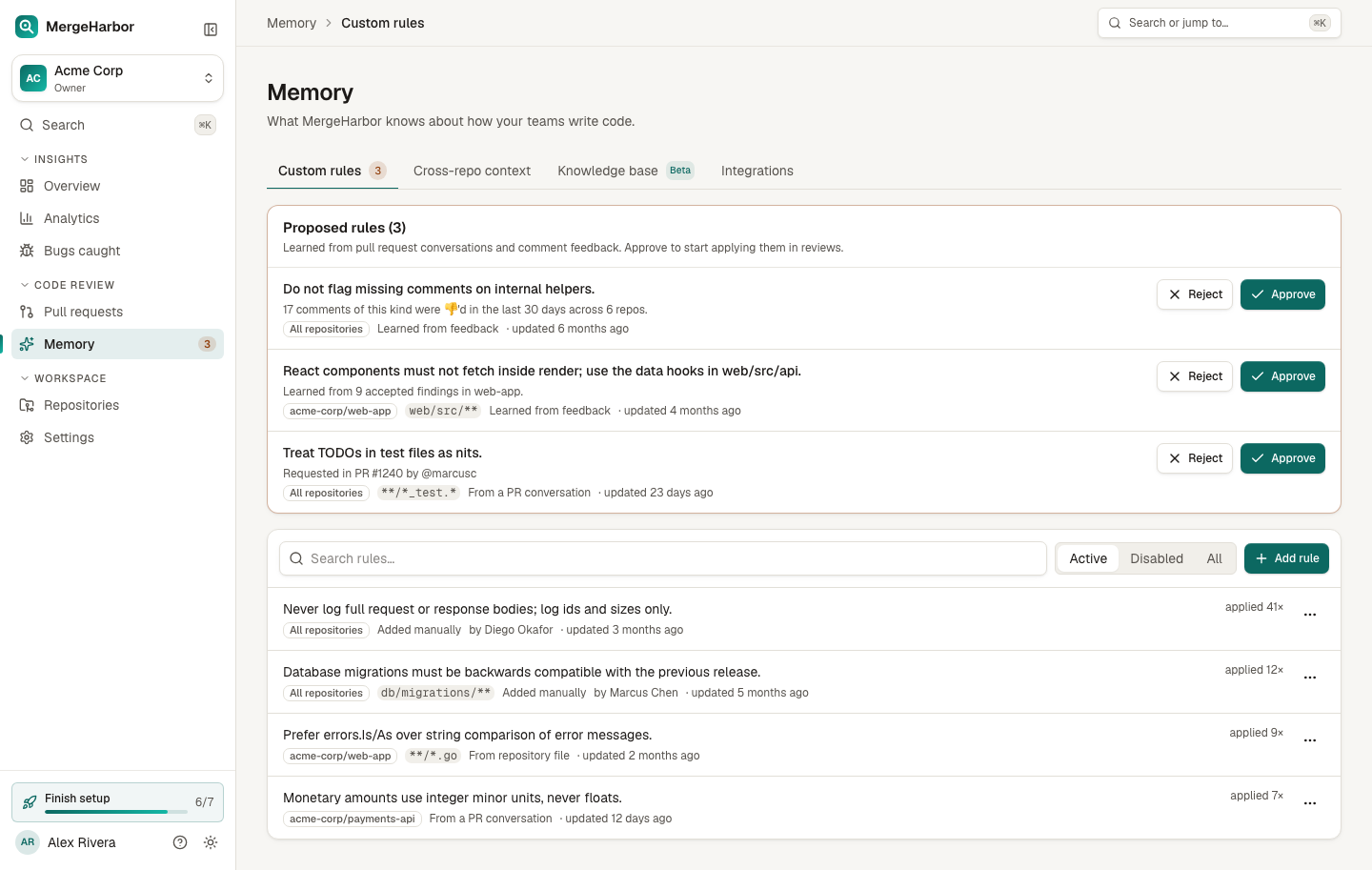Viewport: 1372px width, 870px height.
Task: Open options for the monetary amounts rule
Action: coord(1310,803)
